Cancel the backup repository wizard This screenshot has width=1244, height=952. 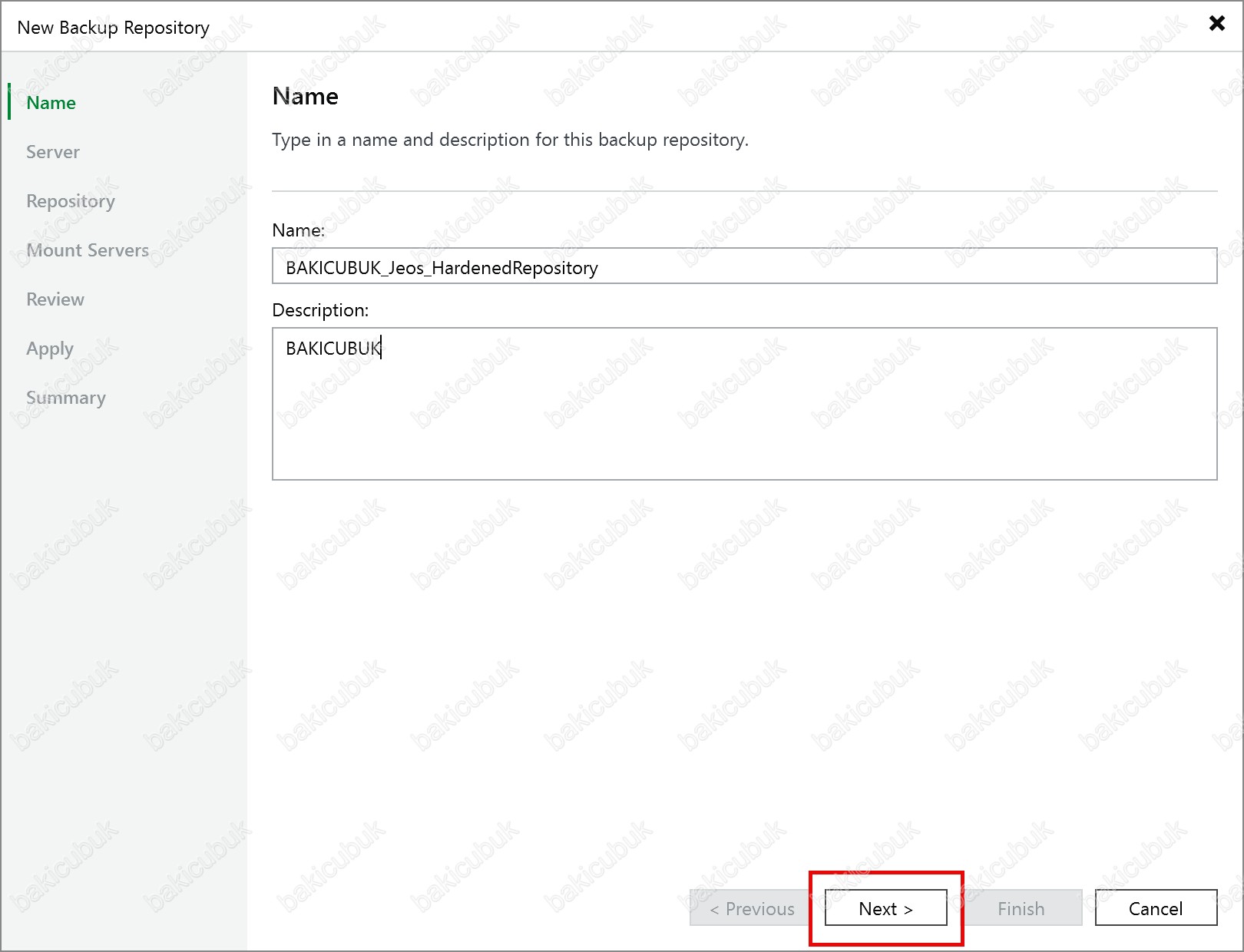1155,908
